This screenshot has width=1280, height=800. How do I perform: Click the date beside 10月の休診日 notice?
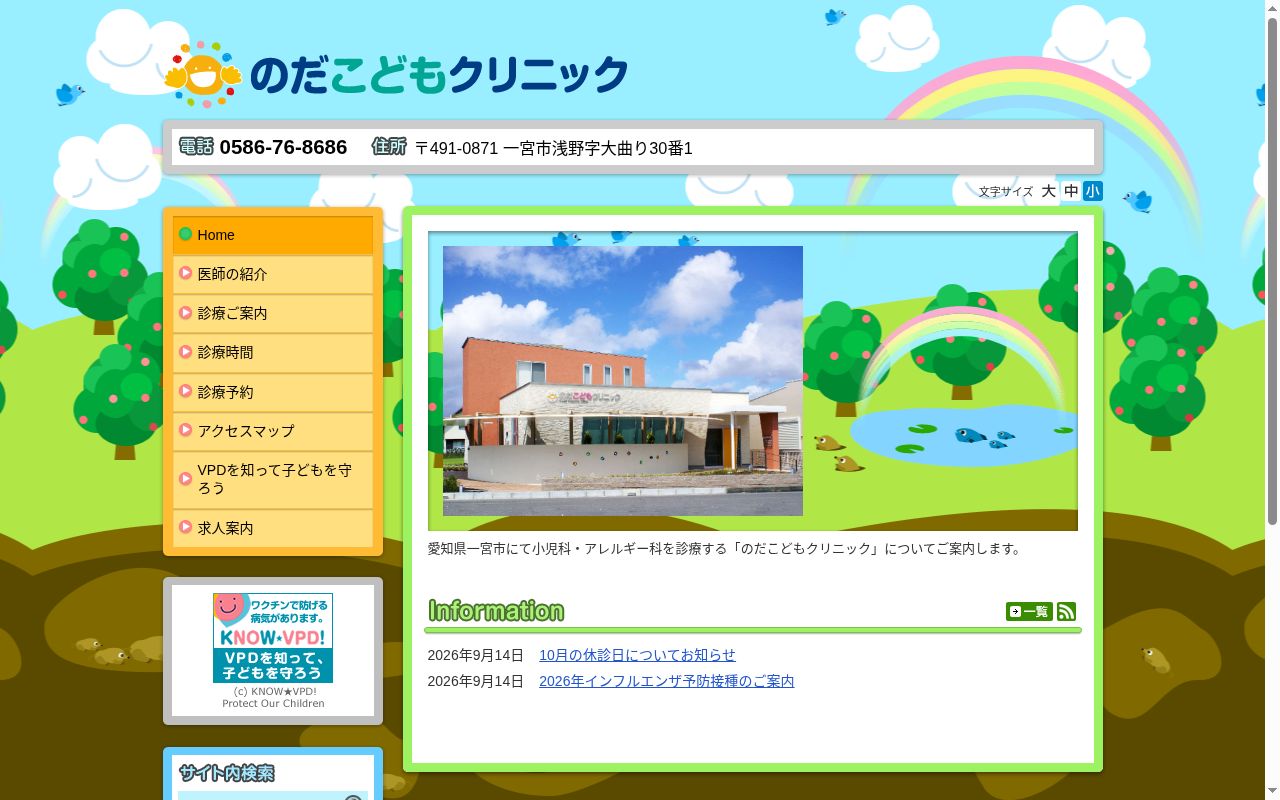pyautogui.click(x=476, y=655)
